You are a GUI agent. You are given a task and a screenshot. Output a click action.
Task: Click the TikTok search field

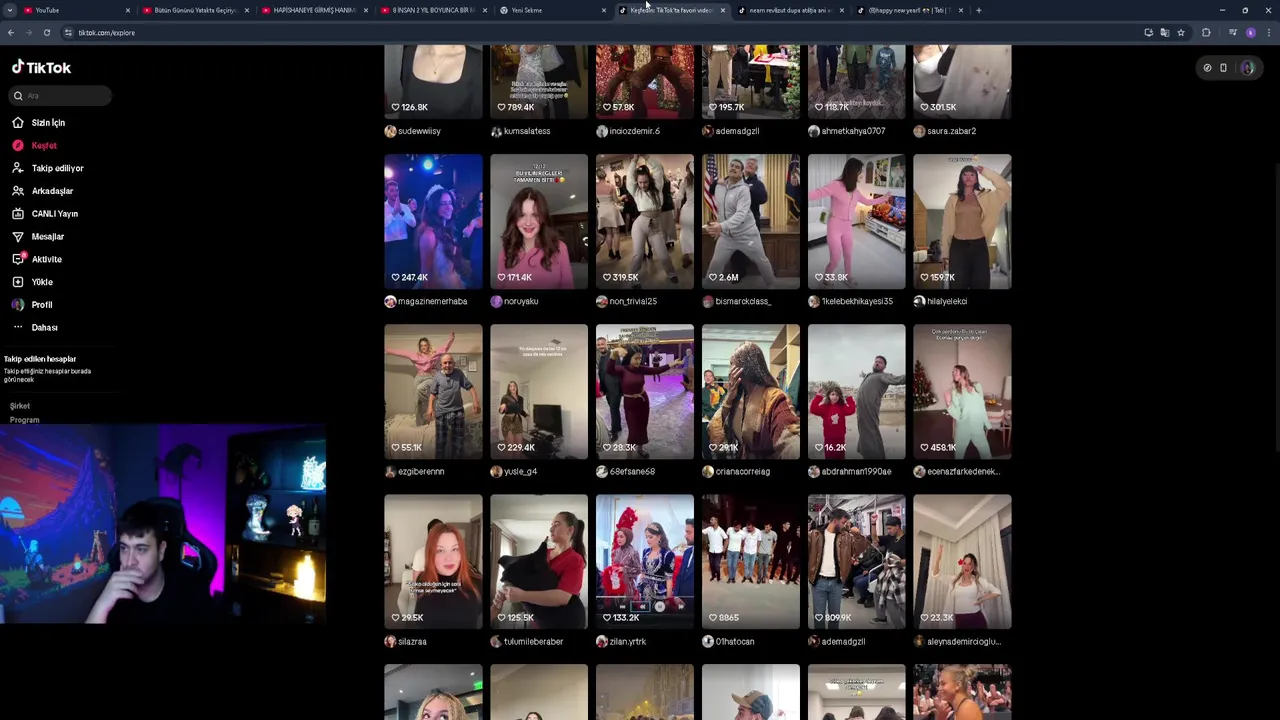60,96
